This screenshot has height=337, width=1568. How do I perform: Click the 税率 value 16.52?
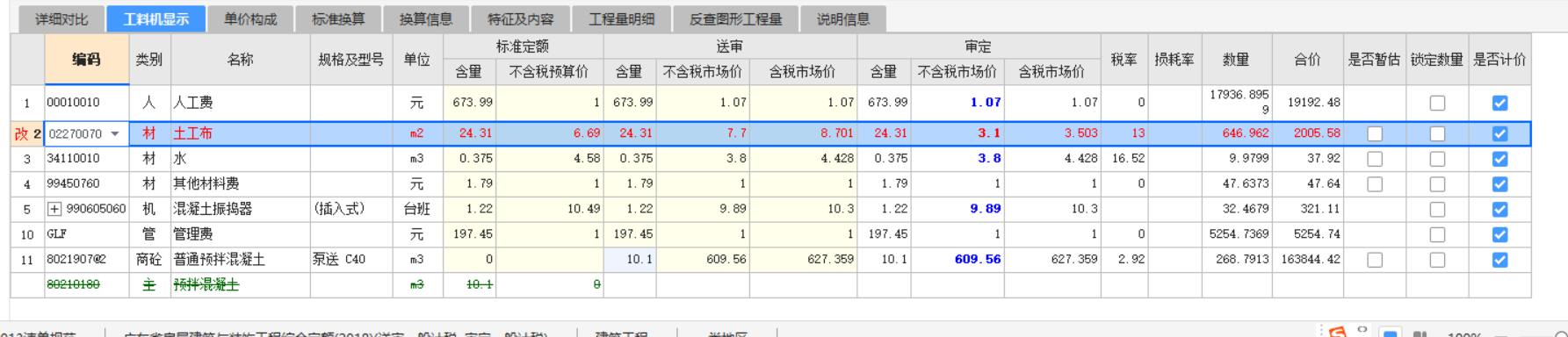tap(1124, 159)
